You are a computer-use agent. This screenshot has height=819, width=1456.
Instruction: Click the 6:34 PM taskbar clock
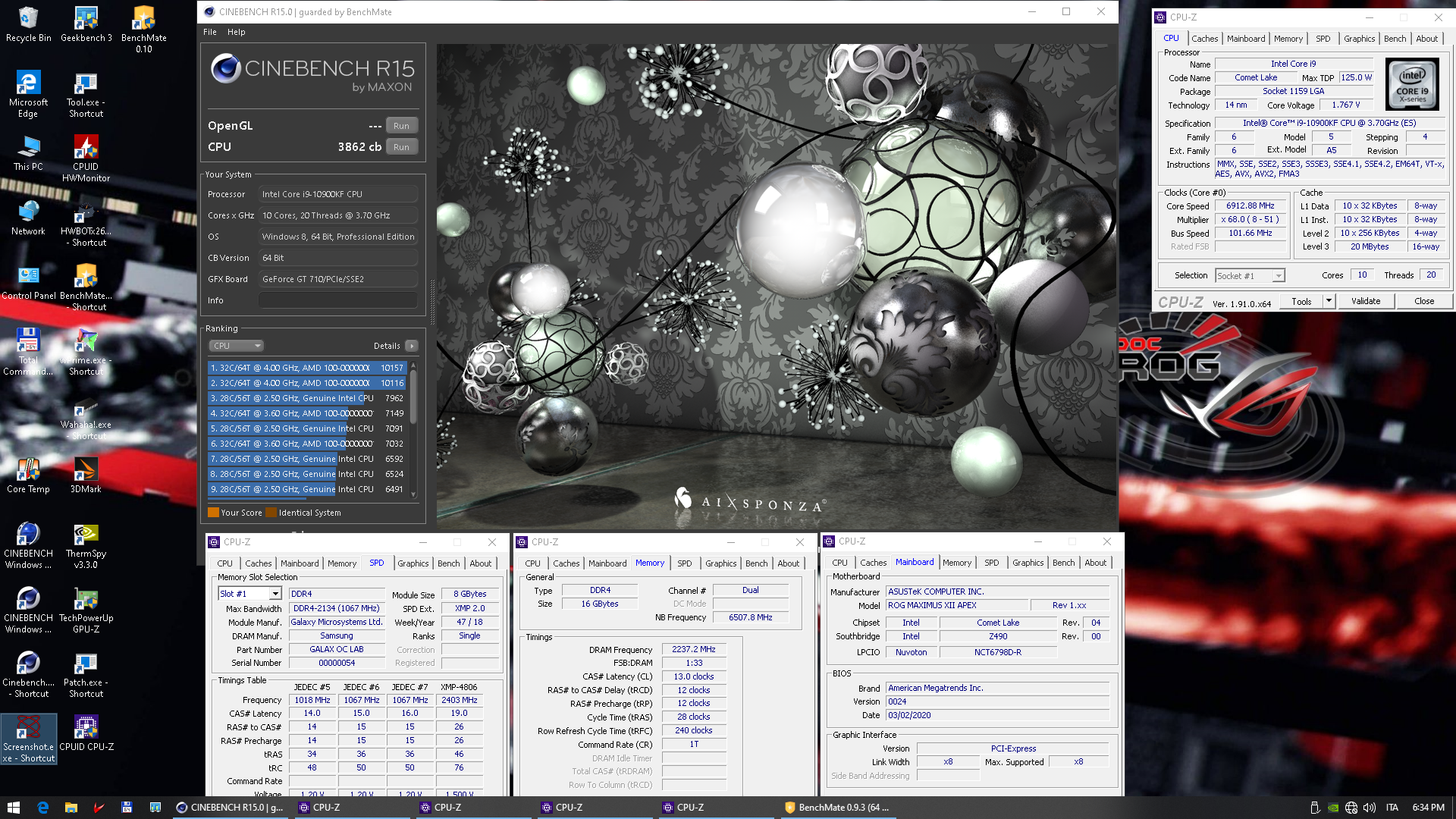pos(1428,808)
